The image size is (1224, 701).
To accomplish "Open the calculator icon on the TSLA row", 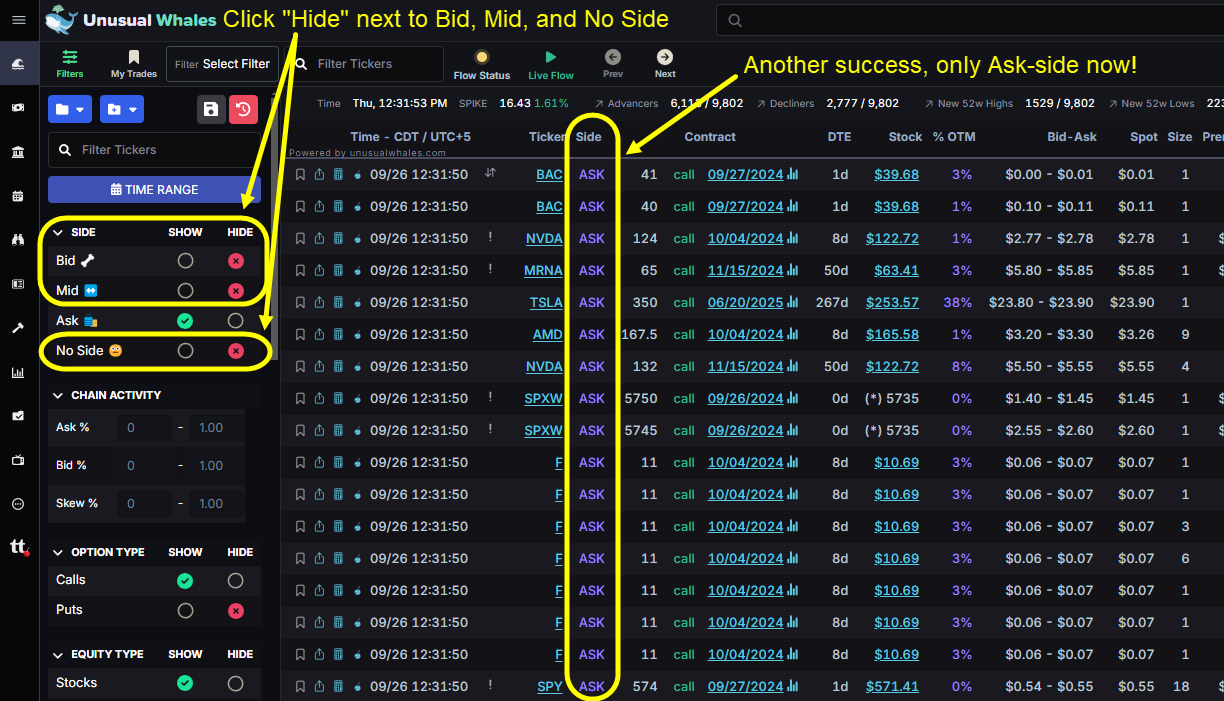I will pyautogui.click(x=338, y=302).
